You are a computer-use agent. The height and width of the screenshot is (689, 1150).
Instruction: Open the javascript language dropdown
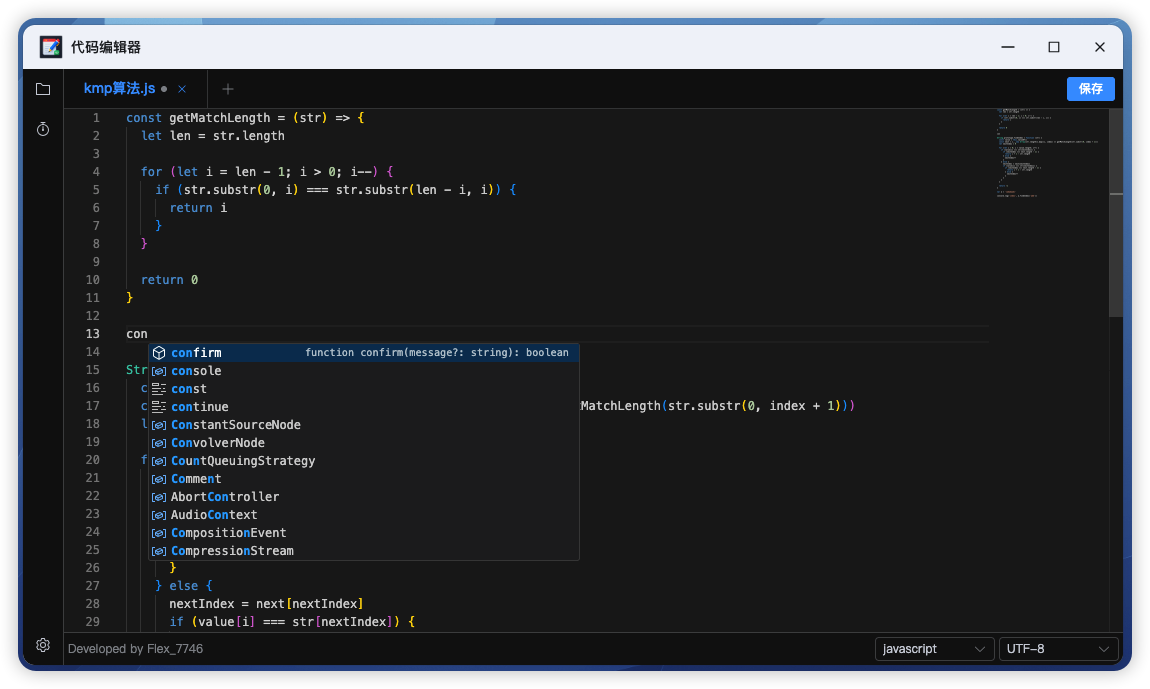(x=934, y=649)
